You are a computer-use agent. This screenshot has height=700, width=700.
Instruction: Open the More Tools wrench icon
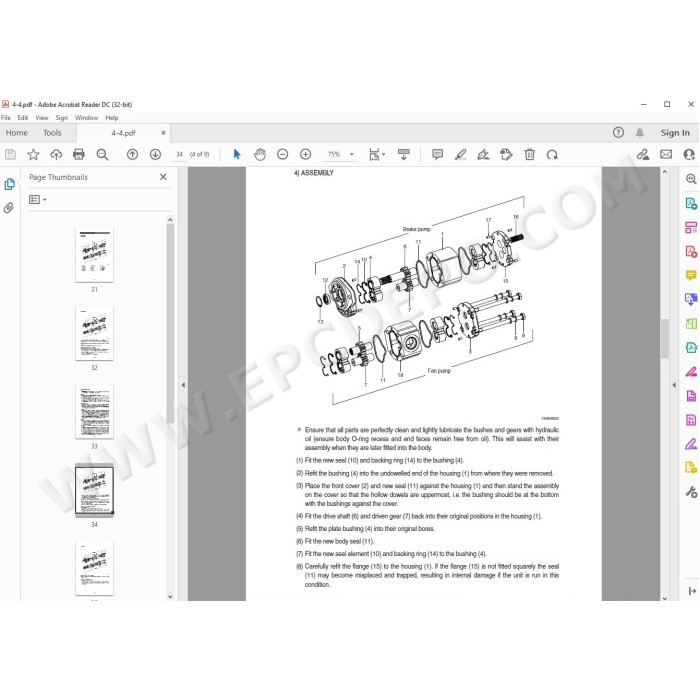[x=691, y=492]
